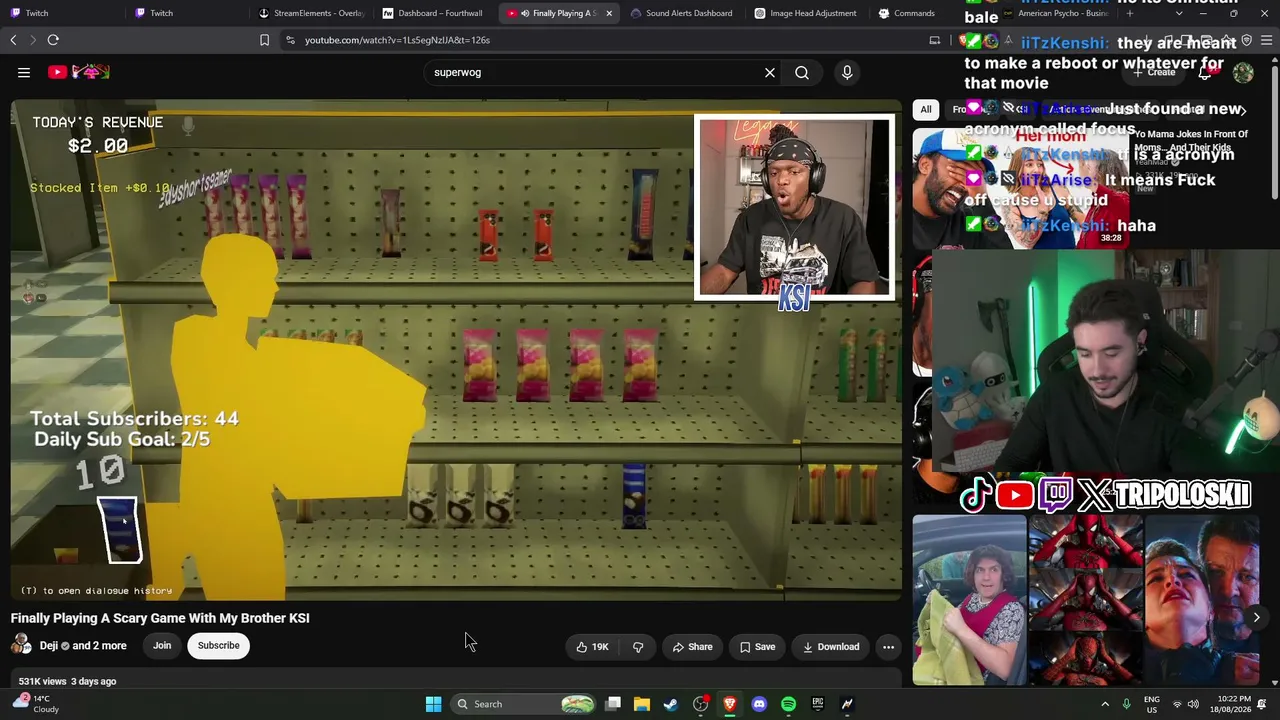Viewport: 1280px width, 720px height.
Task: Open the Dashboard - Fourthwall tab
Action: [x=435, y=13]
